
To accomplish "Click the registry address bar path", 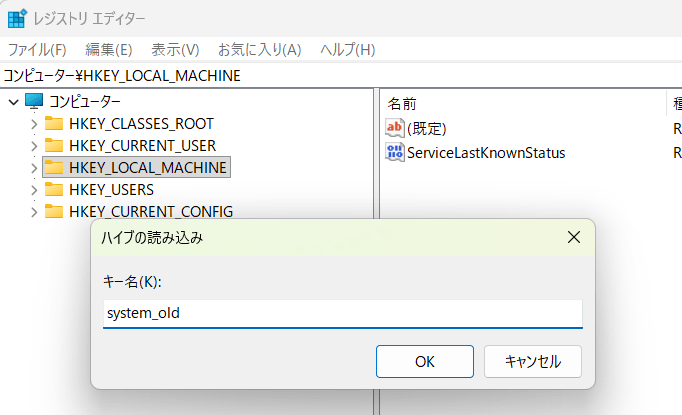I will (341, 76).
